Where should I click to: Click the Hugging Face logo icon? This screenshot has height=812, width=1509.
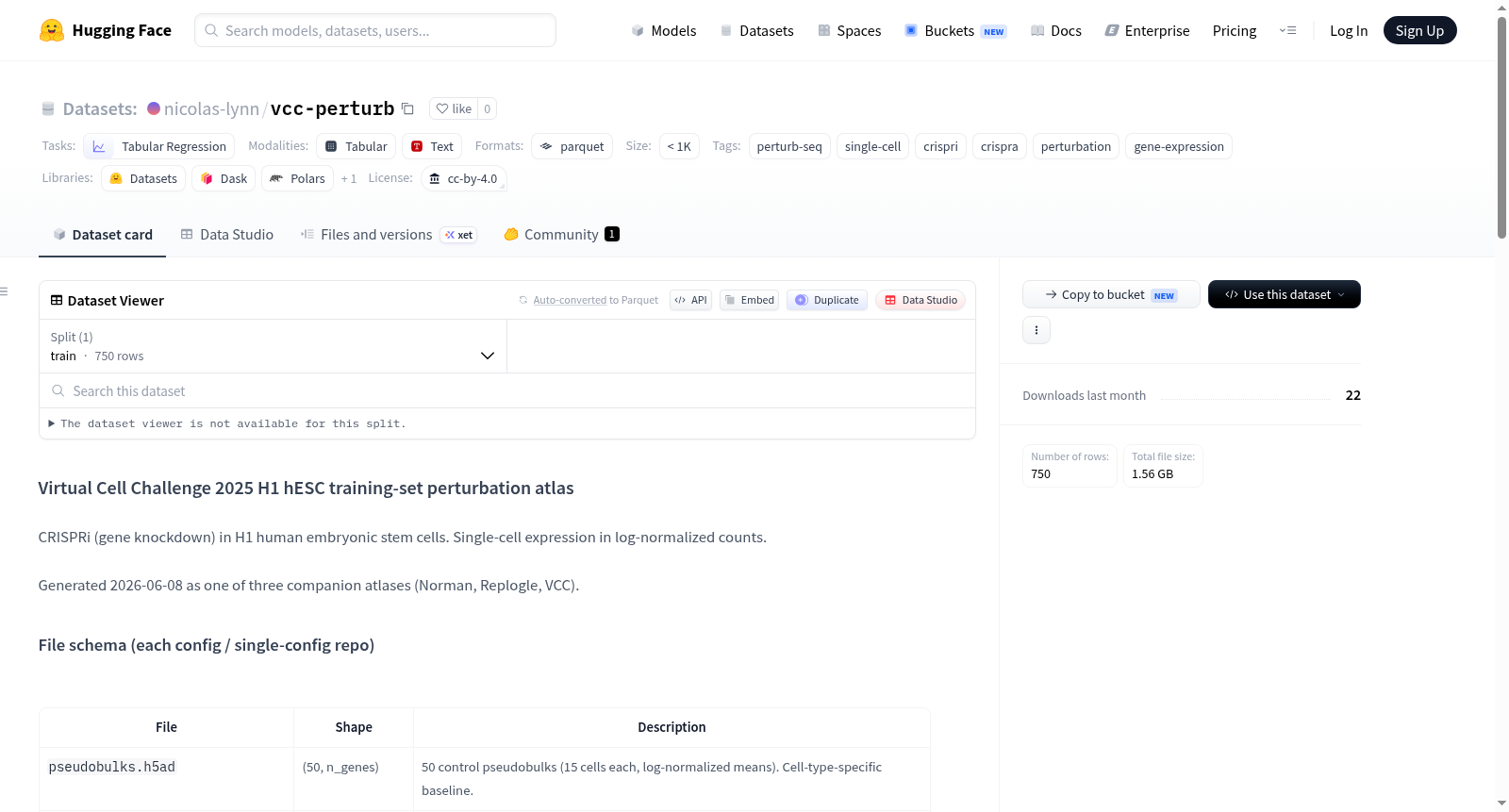(x=52, y=30)
